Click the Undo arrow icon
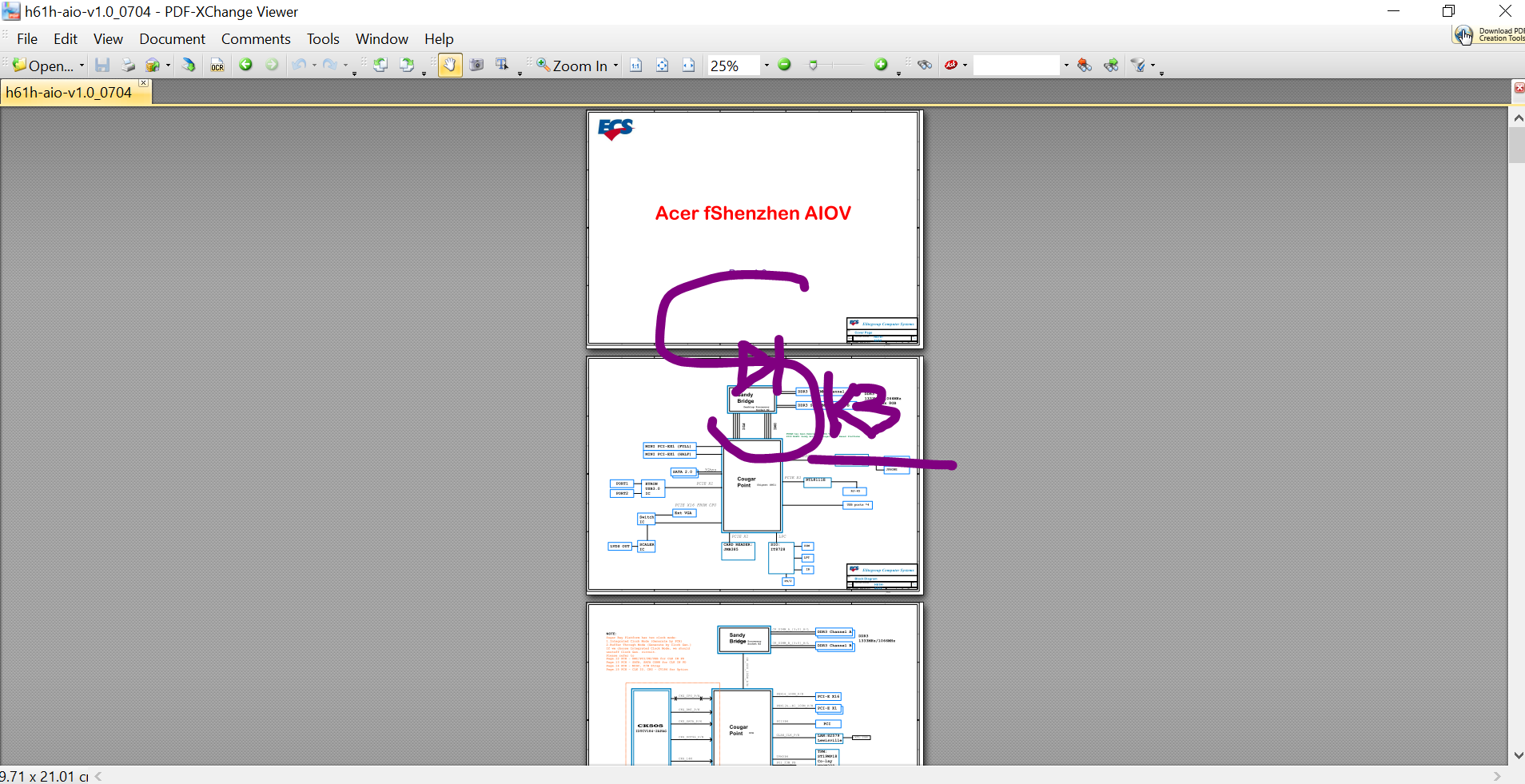 [299, 66]
